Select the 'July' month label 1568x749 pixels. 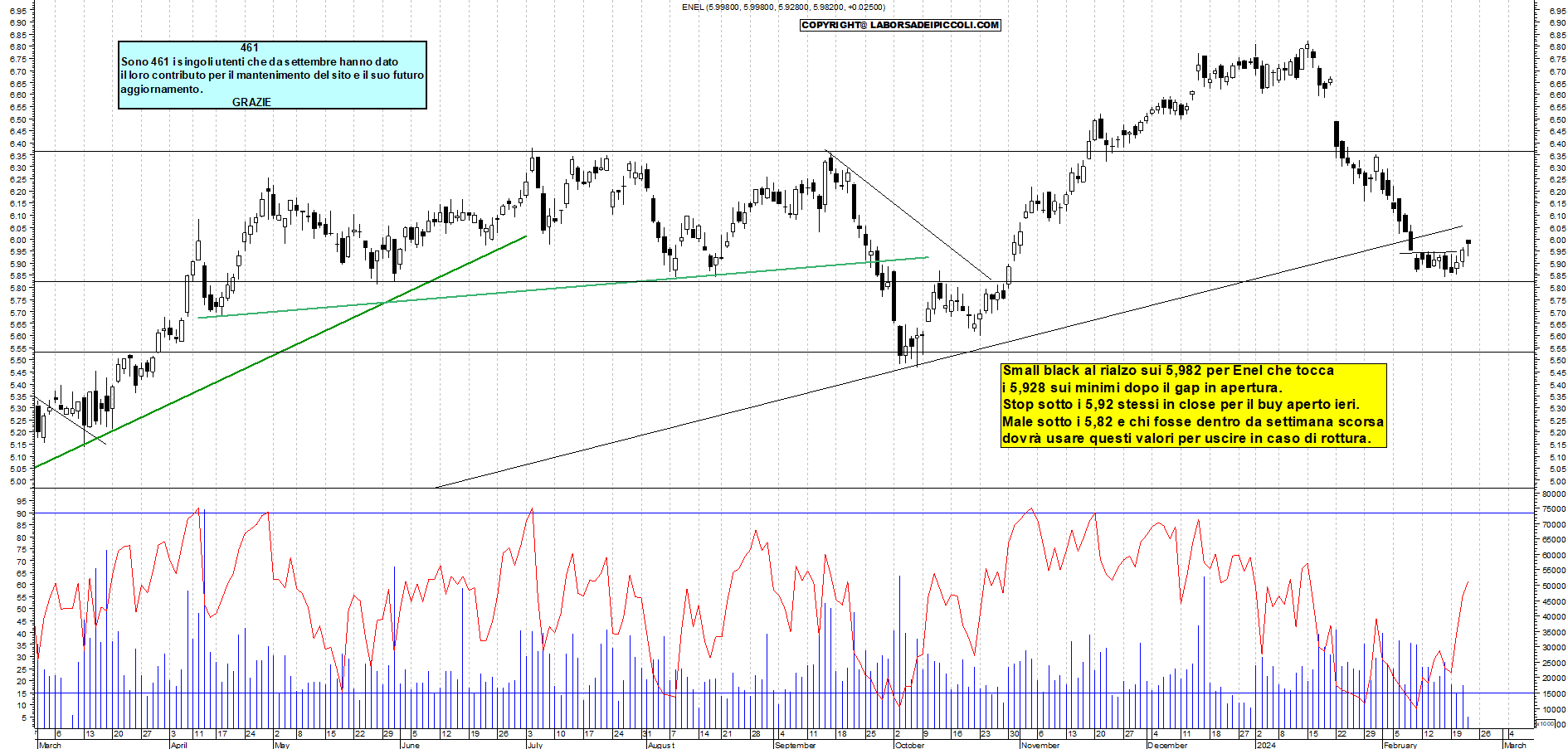(535, 745)
